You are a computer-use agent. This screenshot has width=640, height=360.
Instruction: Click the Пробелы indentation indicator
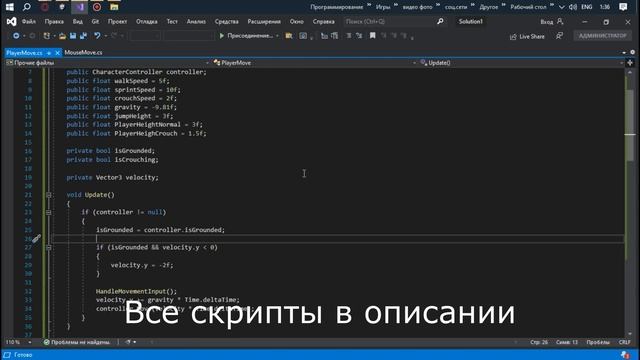(598, 342)
